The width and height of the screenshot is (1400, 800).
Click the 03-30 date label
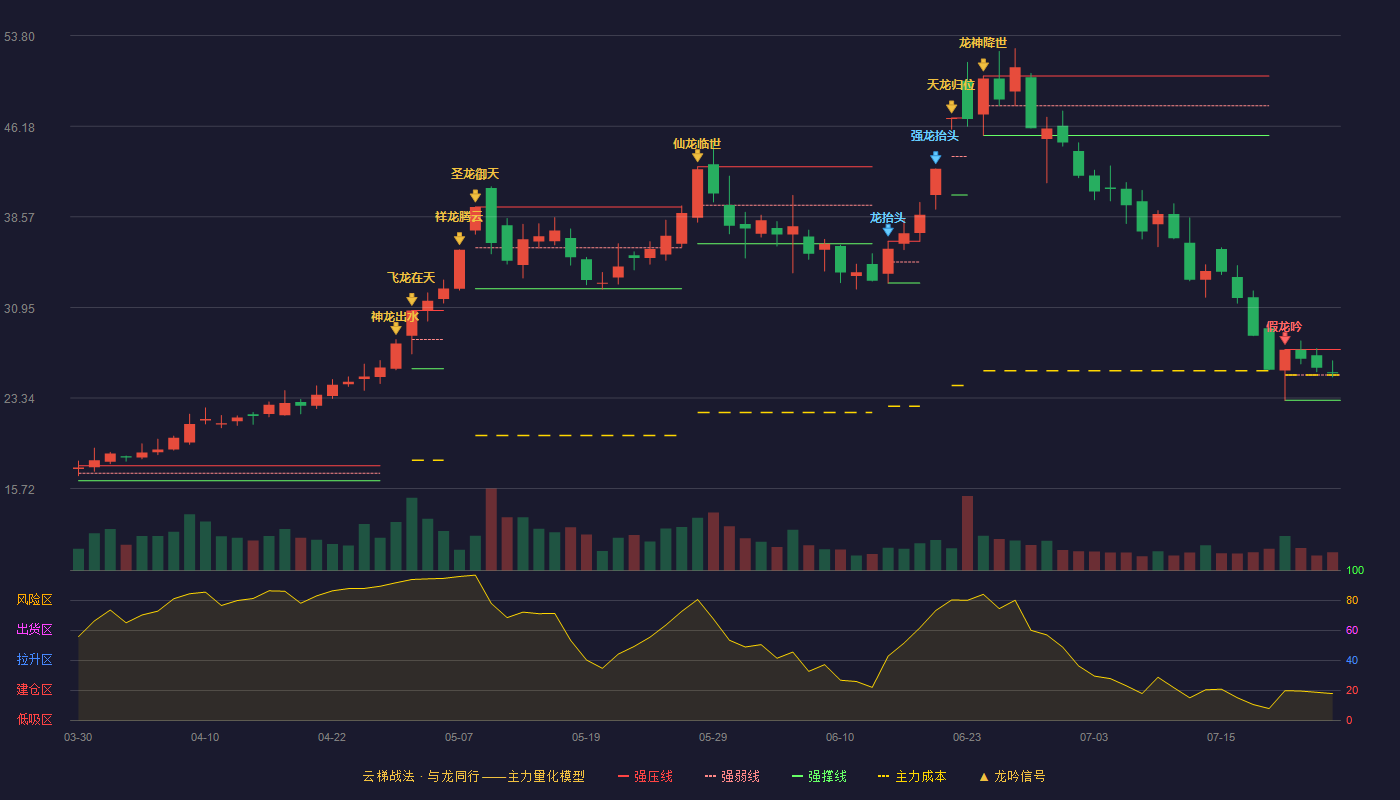point(78,737)
